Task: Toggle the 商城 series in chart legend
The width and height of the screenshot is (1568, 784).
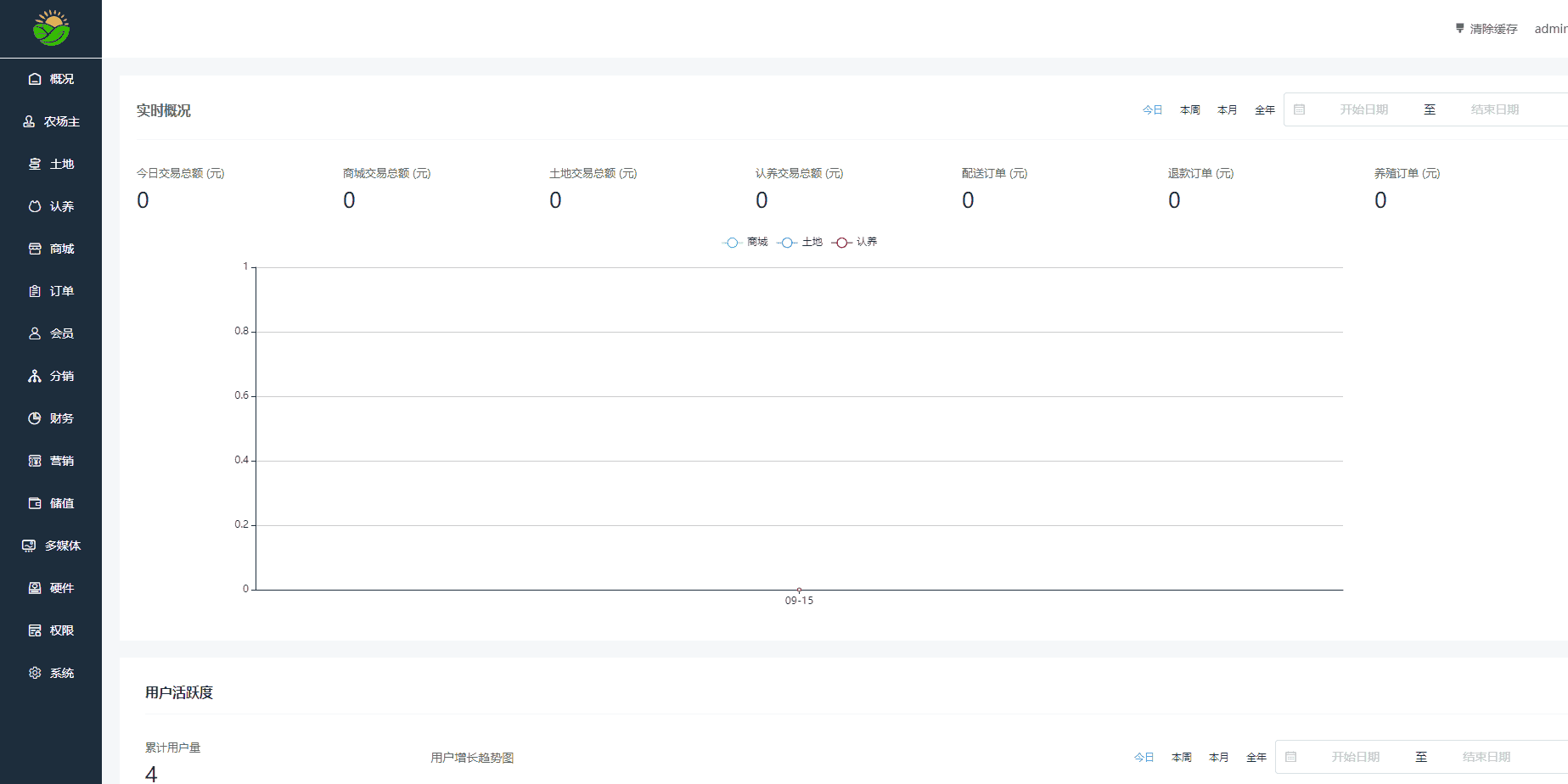Action: point(745,243)
